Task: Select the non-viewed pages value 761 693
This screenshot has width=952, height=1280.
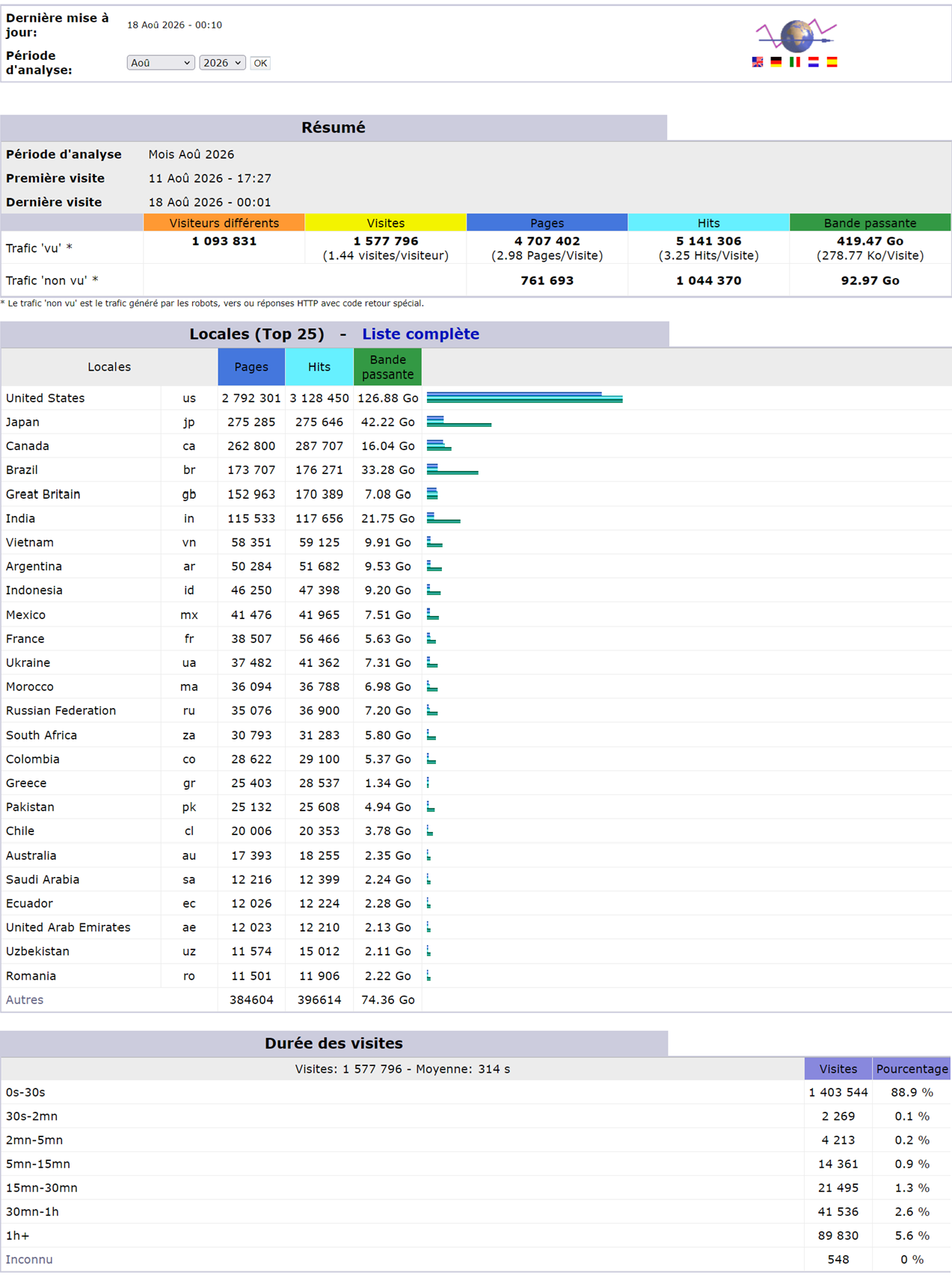Action: click(x=547, y=280)
